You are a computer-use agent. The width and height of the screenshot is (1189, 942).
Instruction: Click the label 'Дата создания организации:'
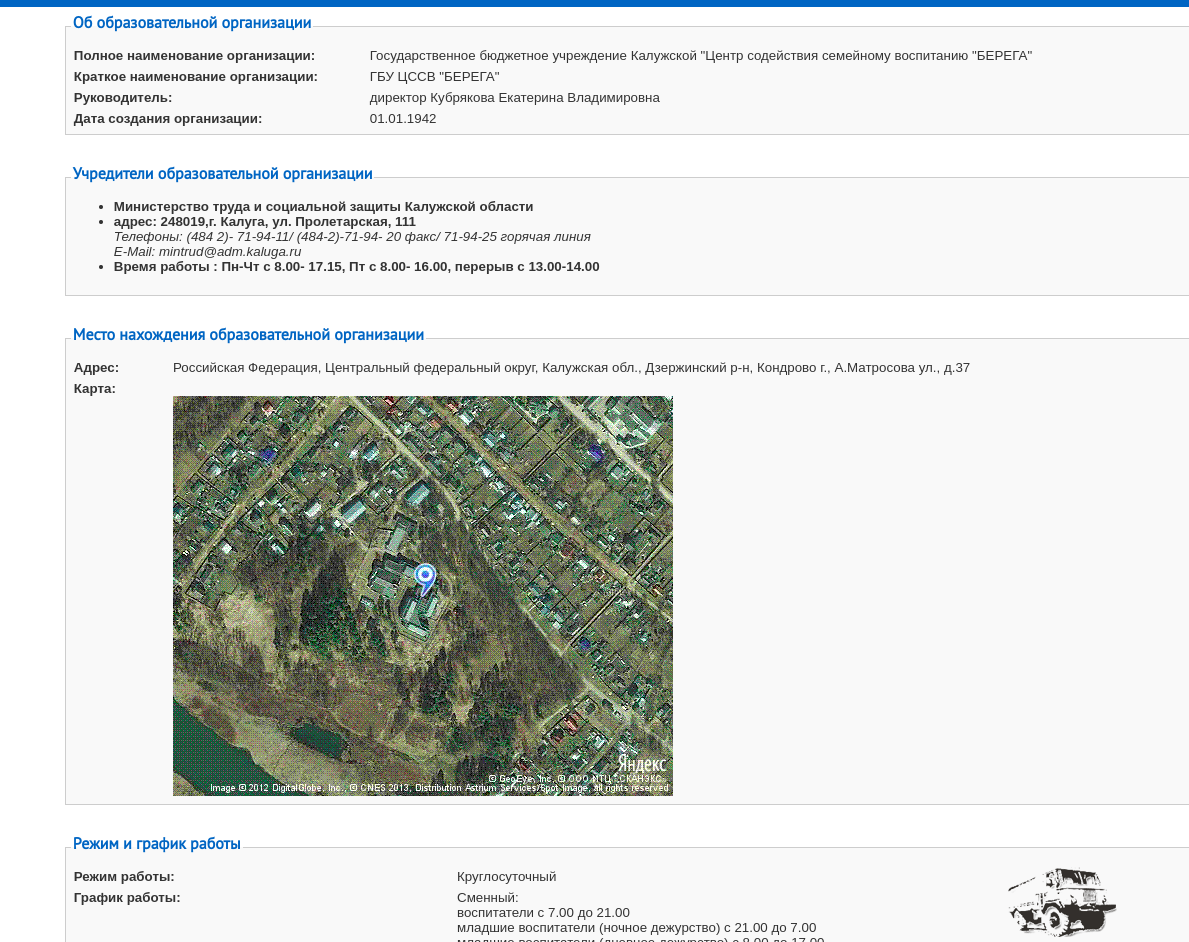pyautogui.click(x=168, y=119)
